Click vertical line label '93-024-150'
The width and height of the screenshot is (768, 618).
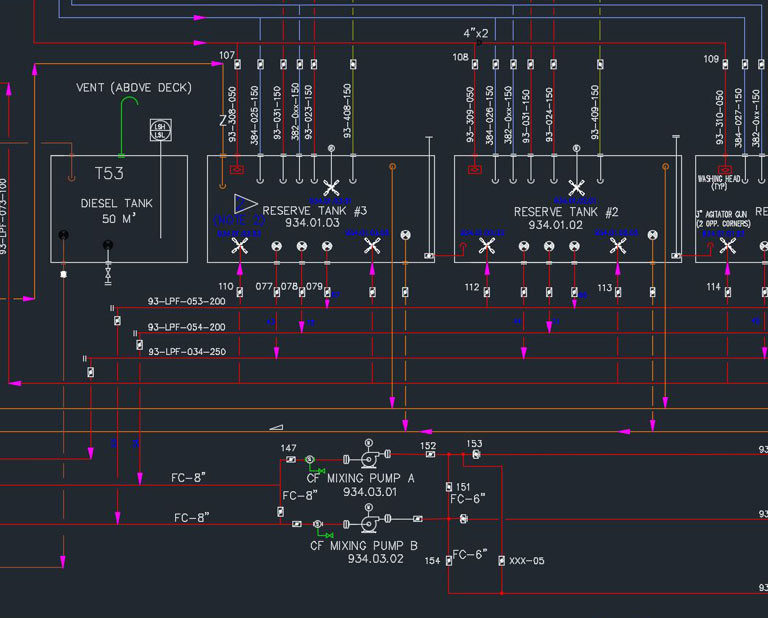tap(549, 115)
